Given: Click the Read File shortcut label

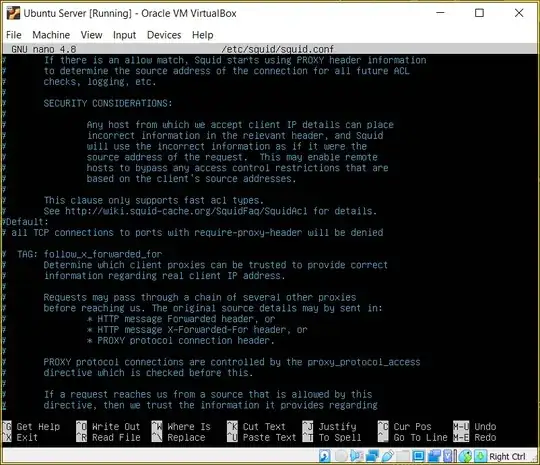Looking at the screenshot, I should click(116, 437).
